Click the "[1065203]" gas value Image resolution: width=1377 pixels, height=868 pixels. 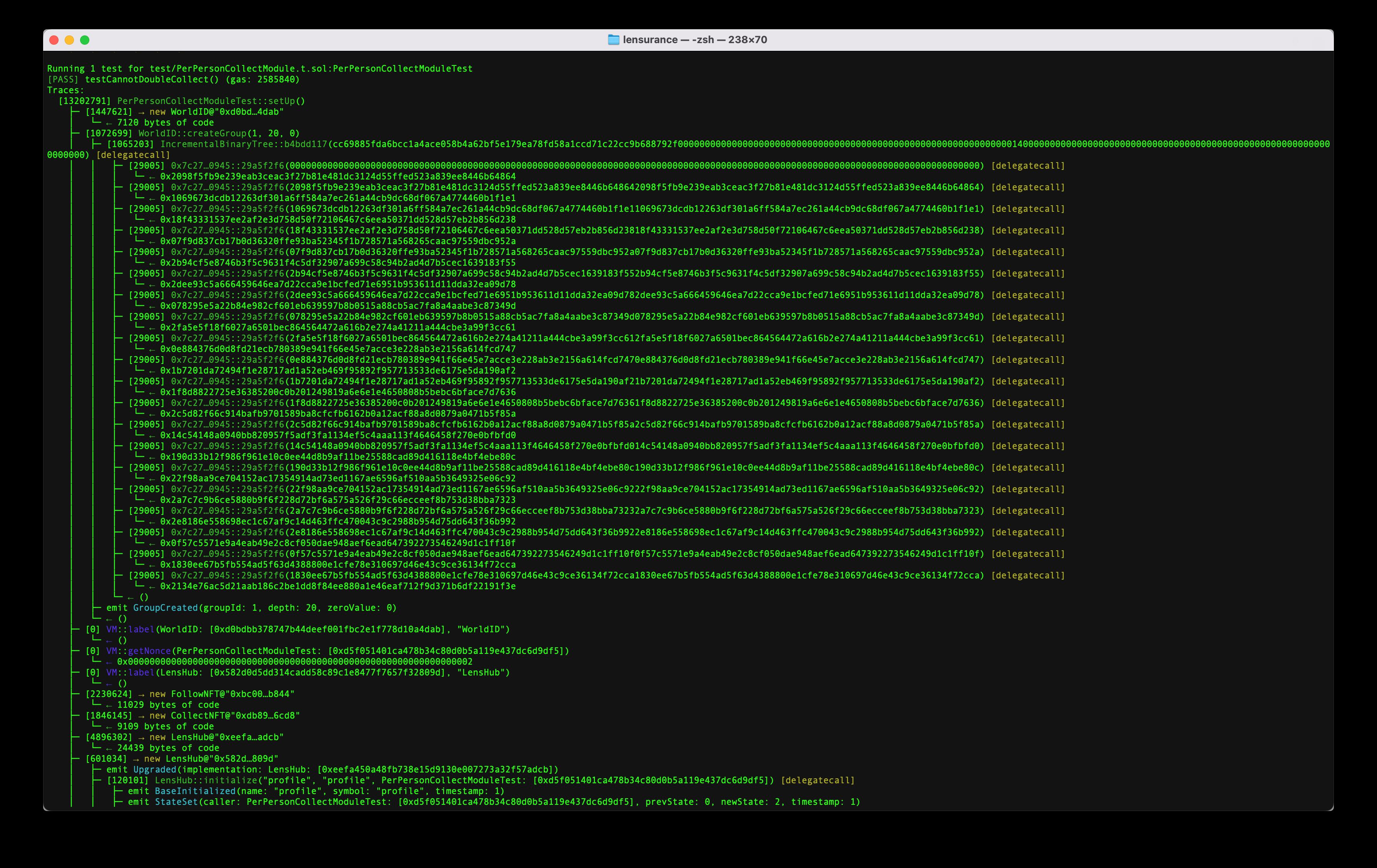tap(131, 144)
